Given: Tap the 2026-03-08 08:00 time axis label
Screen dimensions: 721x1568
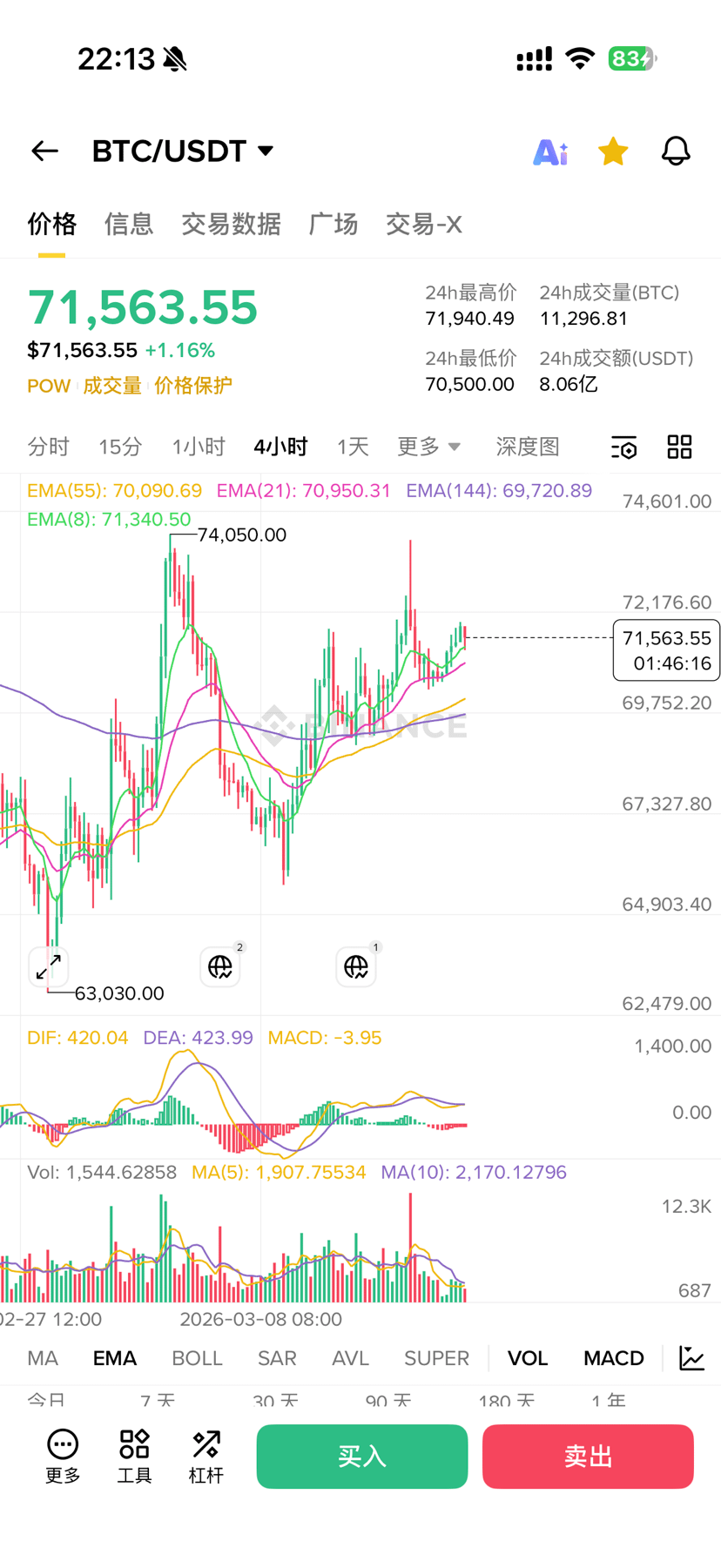Looking at the screenshot, I should pyautogui.click(x=260, y=1320).
